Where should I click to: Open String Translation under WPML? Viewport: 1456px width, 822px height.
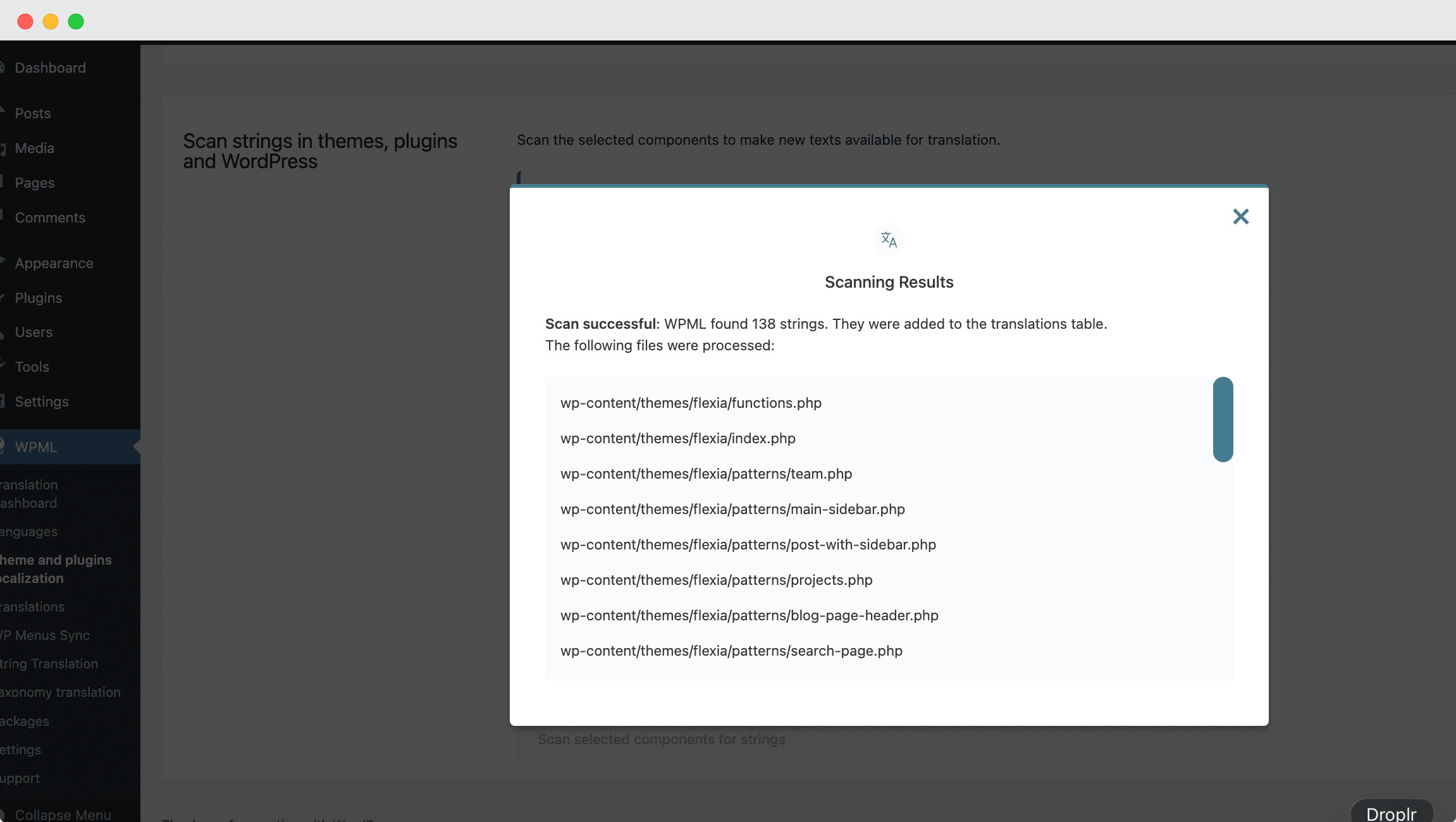47,664
